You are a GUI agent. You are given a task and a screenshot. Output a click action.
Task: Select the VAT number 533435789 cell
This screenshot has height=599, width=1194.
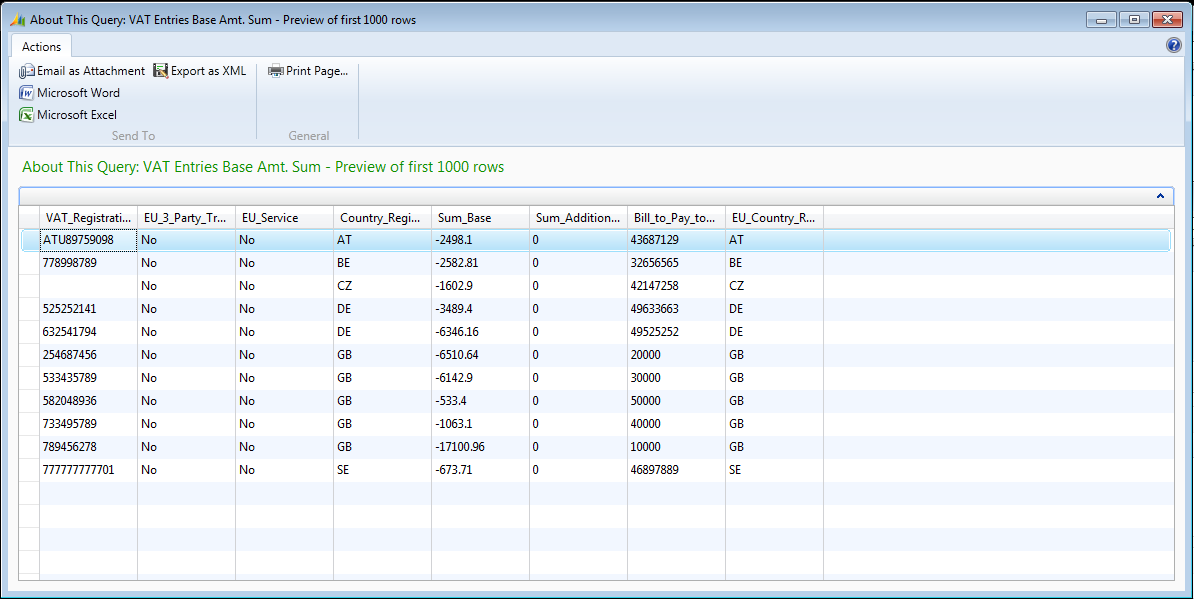(88, 378)
